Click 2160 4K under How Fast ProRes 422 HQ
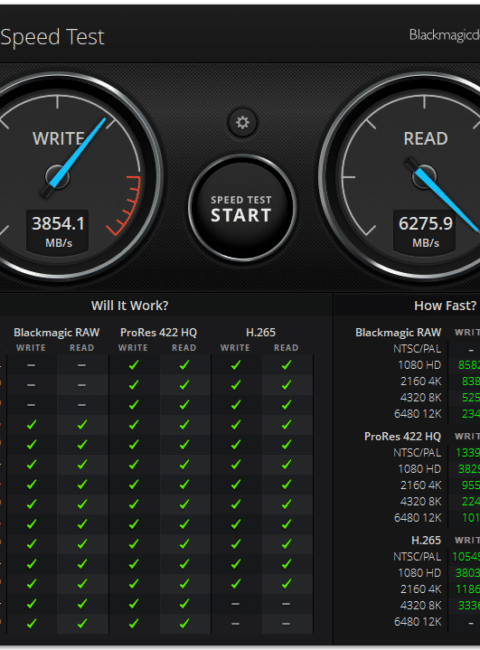The width and height of the screenshot is (480, 650). [x=421, y=485]
